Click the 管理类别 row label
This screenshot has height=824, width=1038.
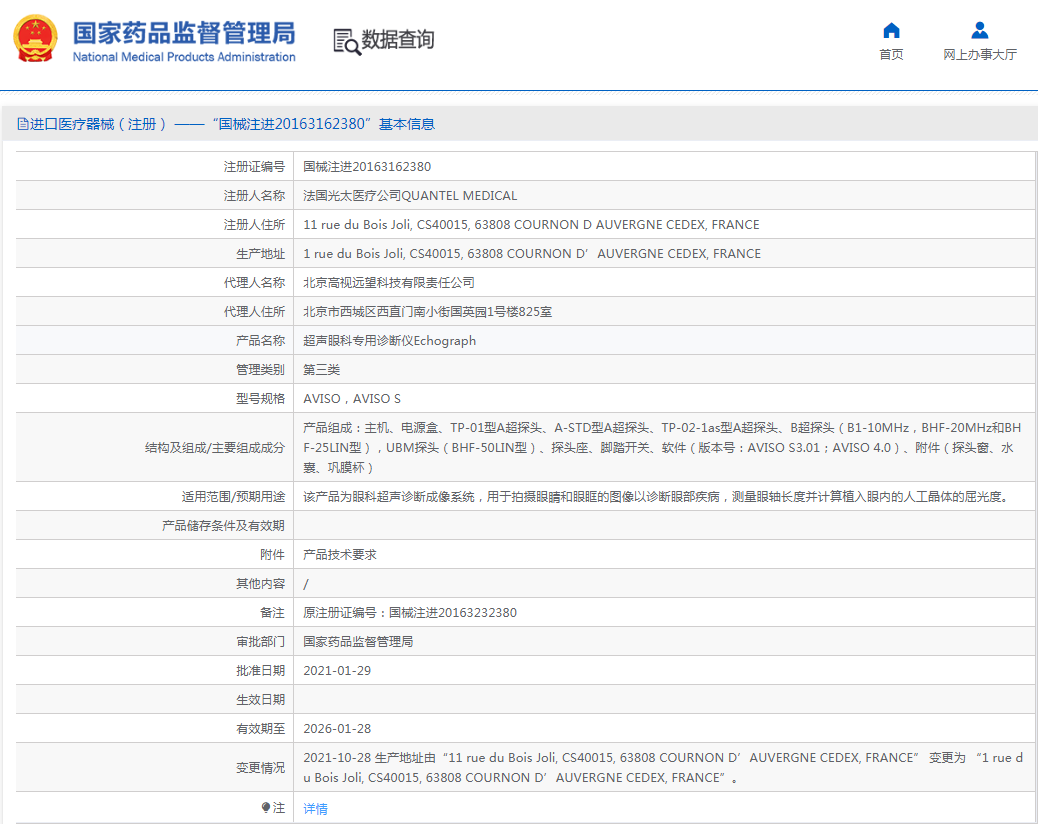tap(261, 370)
